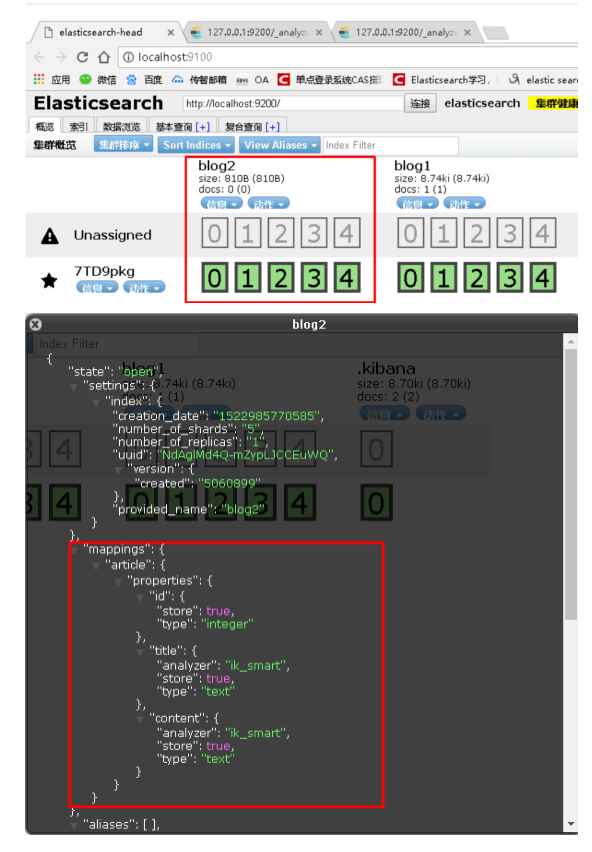The height and width of the screenshot is (852, 592).
Task: Collapse the "properties" JSON node
Action: coord(118,582)
